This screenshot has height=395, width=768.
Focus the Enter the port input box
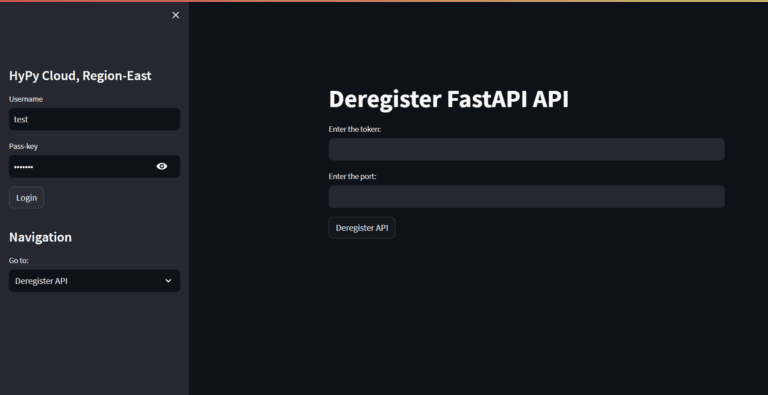coord(527,197)
